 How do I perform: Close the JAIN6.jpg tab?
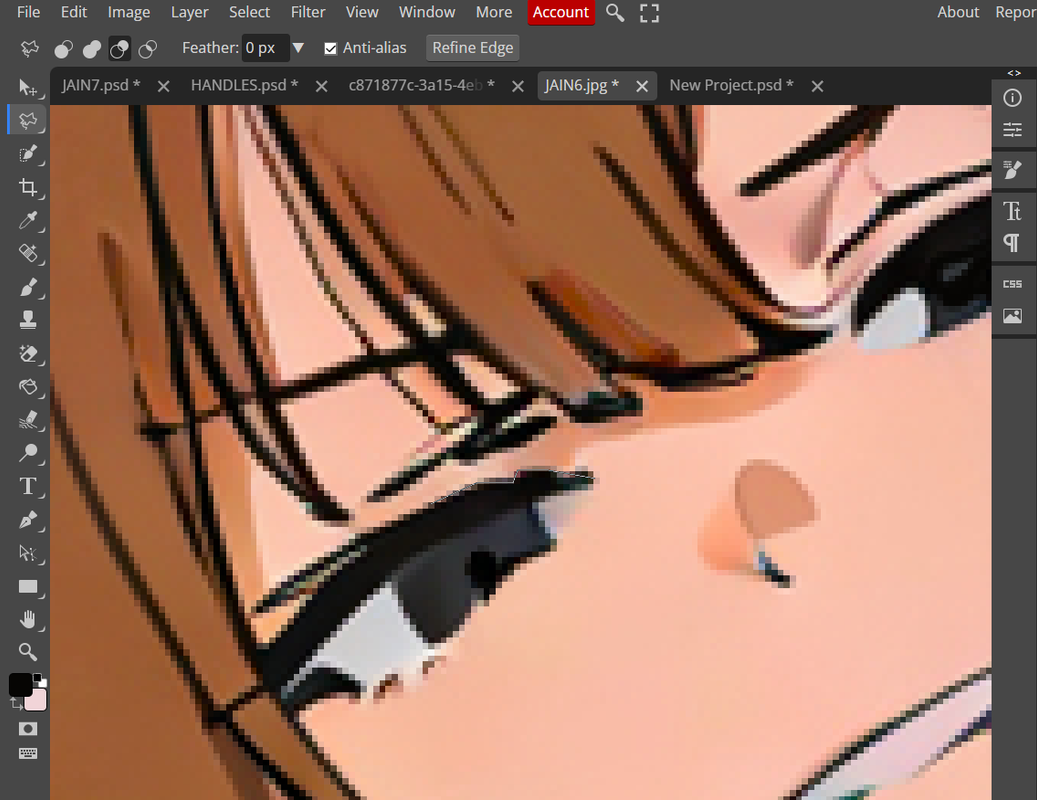point(642,87)
